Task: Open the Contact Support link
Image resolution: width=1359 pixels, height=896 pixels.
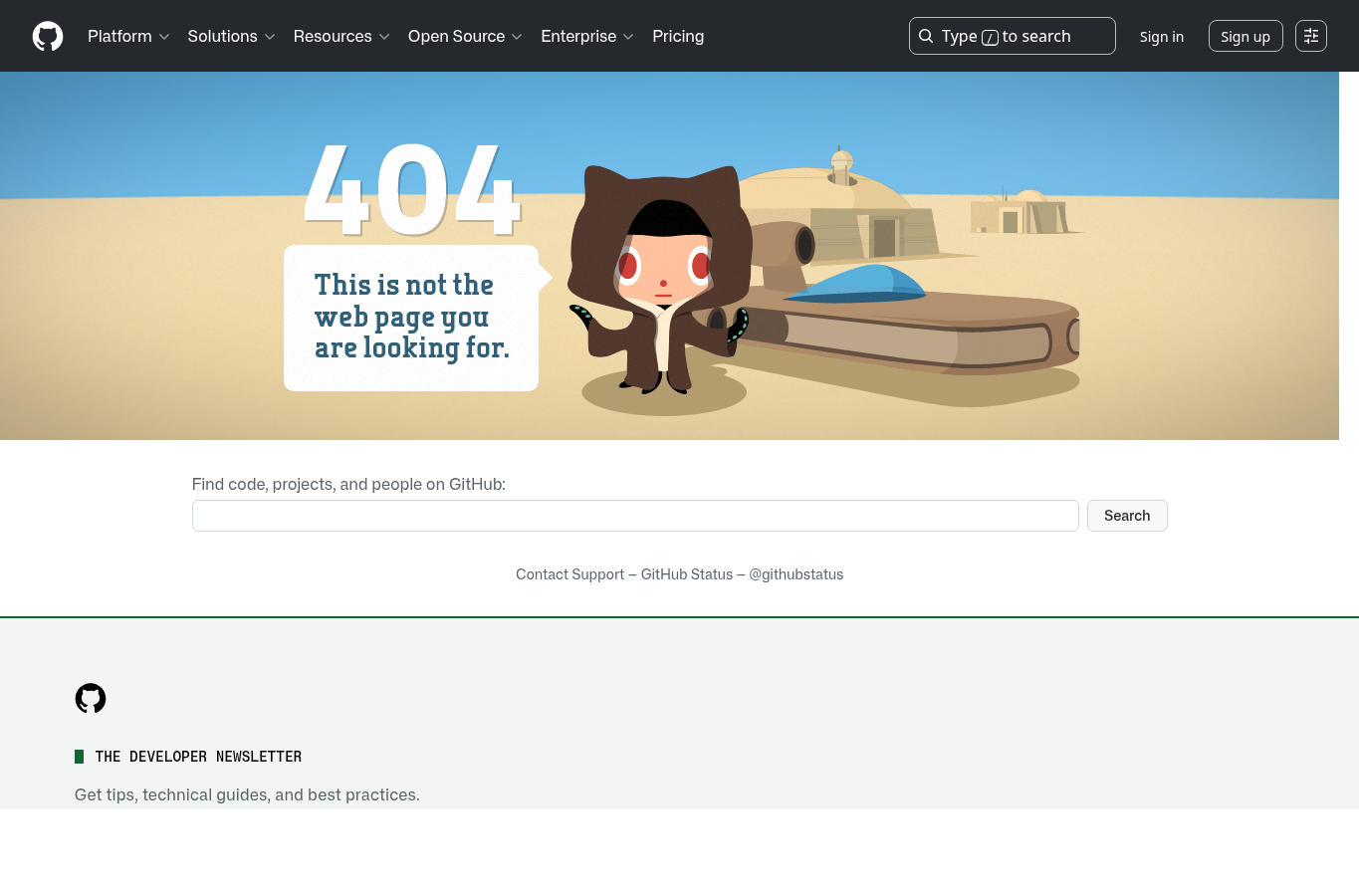Action: click(x=569, y=574)
